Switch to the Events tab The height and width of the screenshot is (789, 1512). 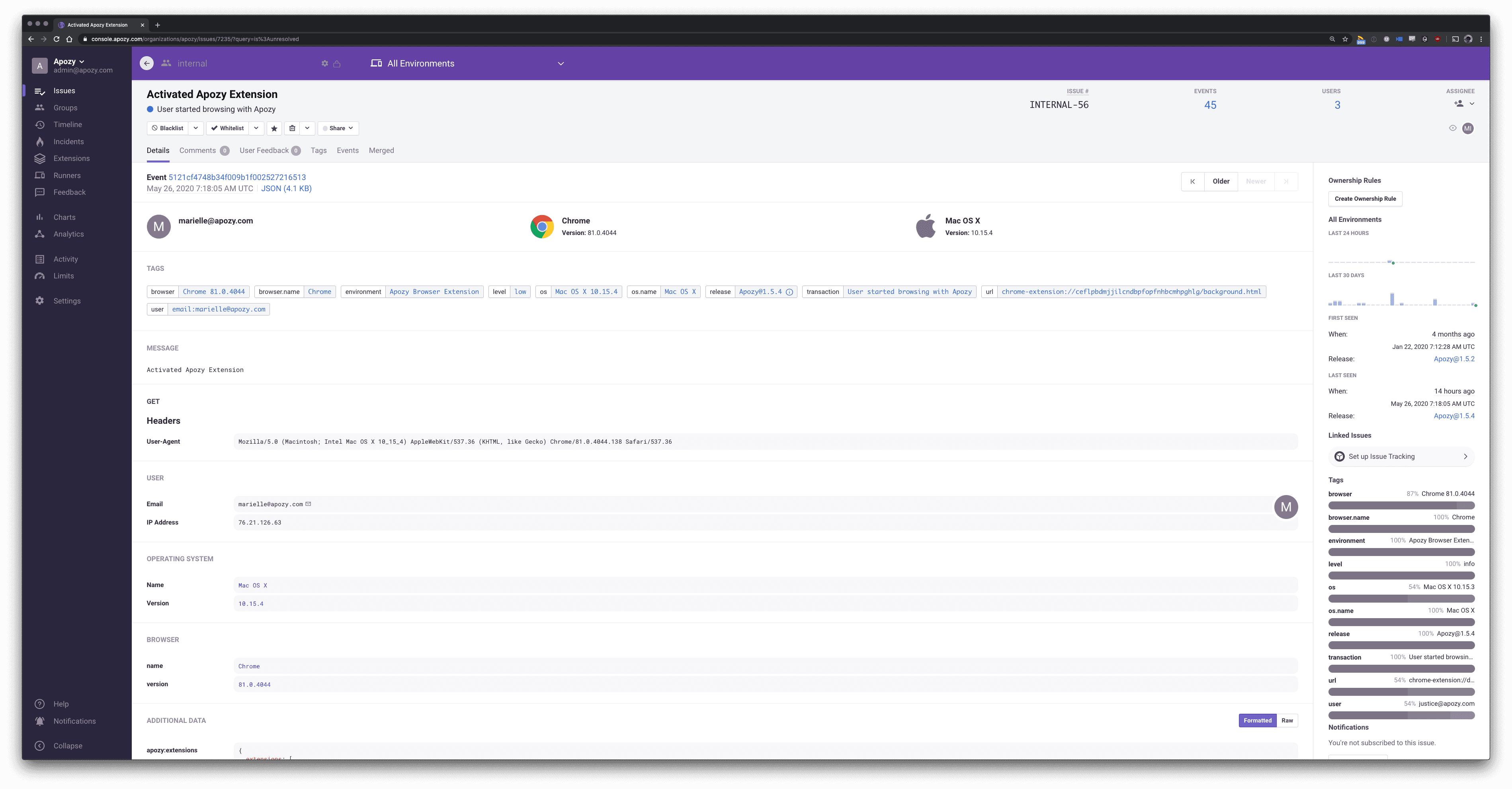(x=348, y=150)
